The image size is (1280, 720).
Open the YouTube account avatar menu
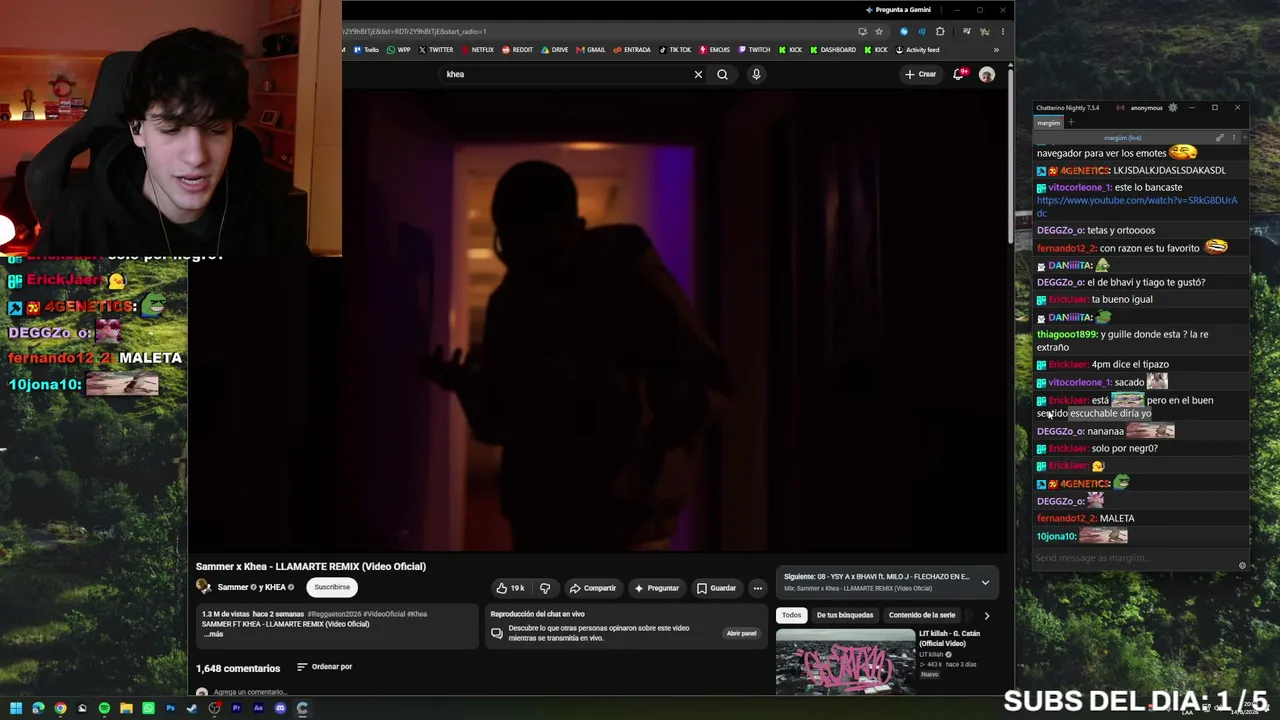tap(987, 75)
